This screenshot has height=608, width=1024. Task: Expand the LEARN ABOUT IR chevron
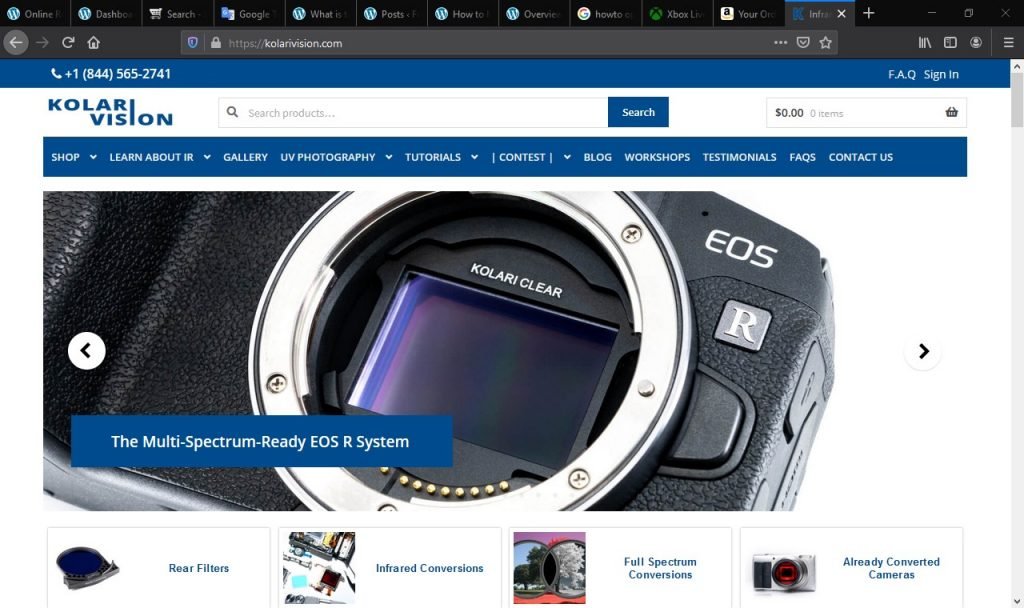[207, 157]
